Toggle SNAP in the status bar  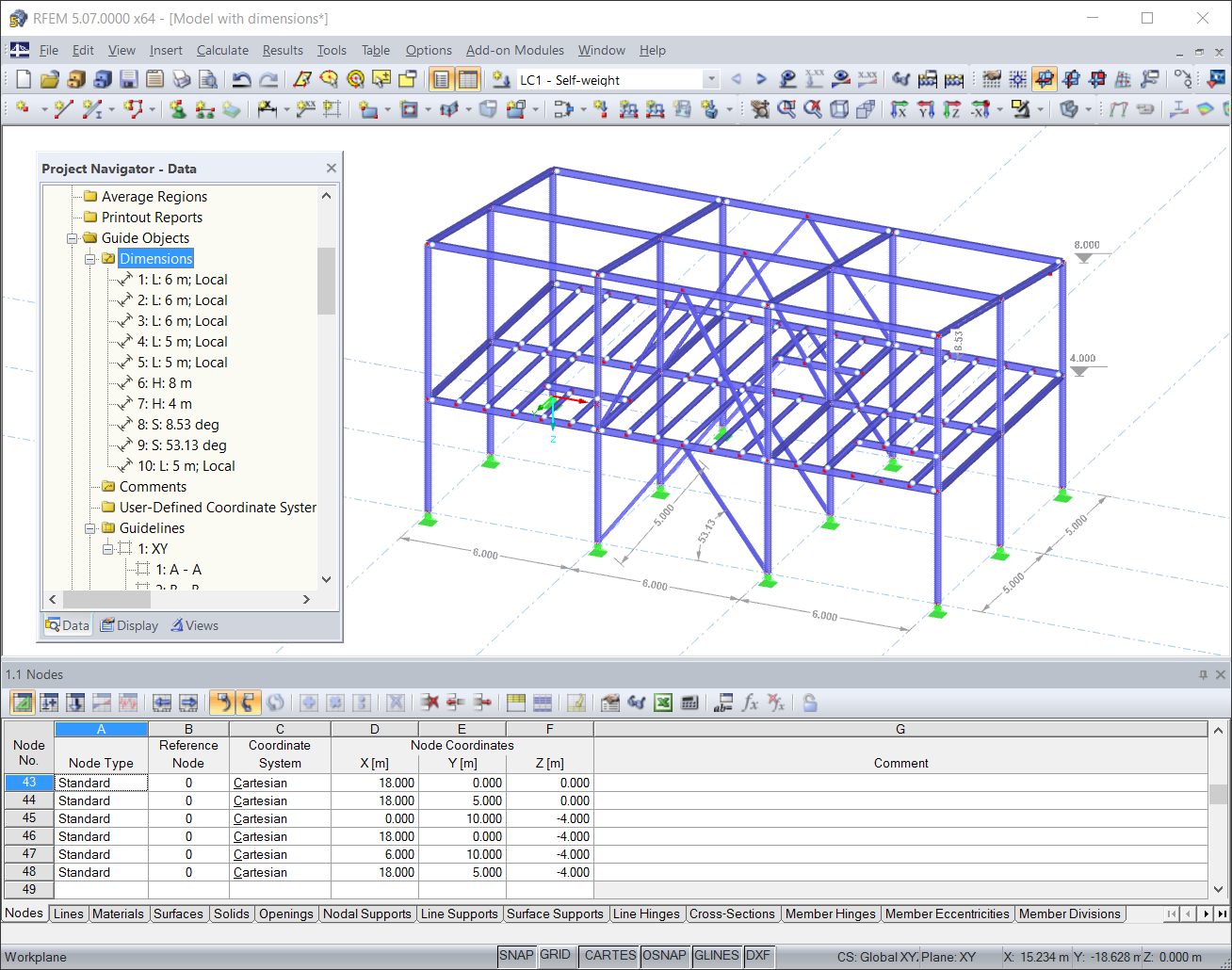(516, 956)
